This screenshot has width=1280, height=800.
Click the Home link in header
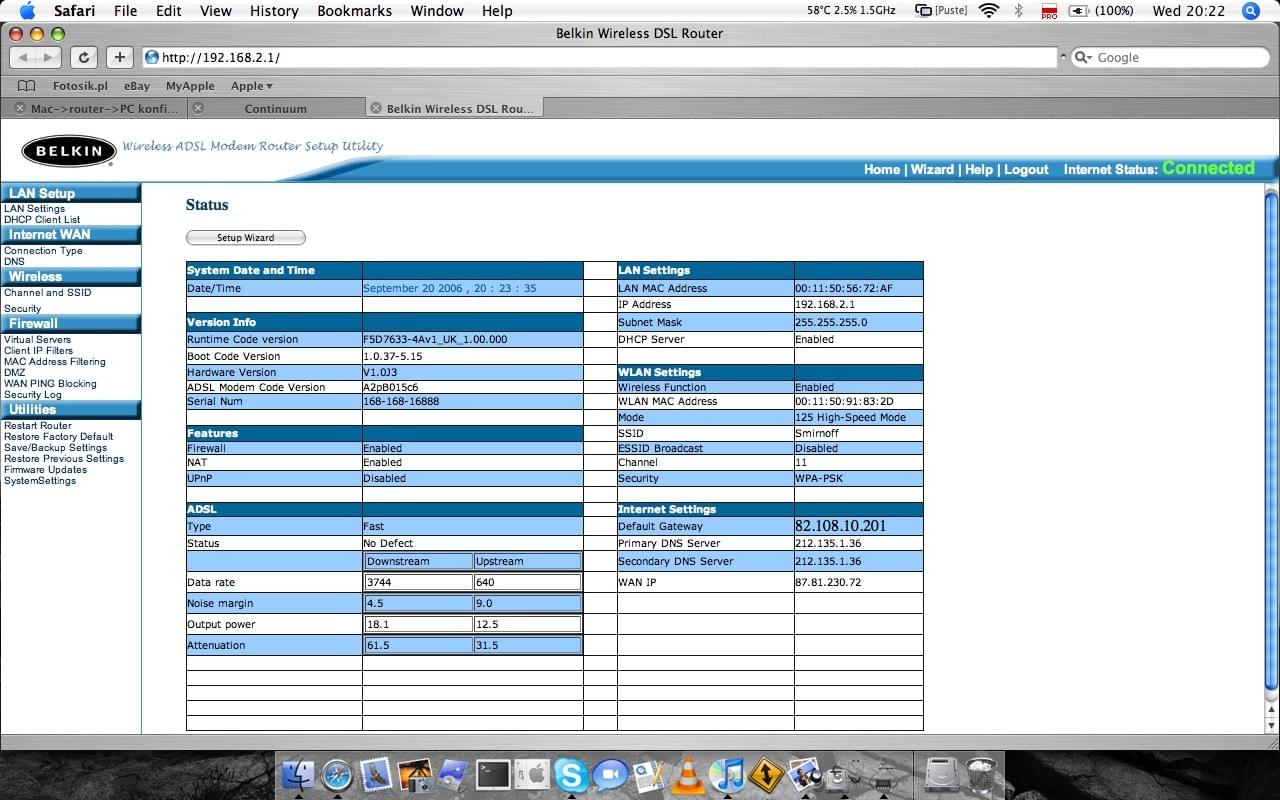(x=882, y=170)
